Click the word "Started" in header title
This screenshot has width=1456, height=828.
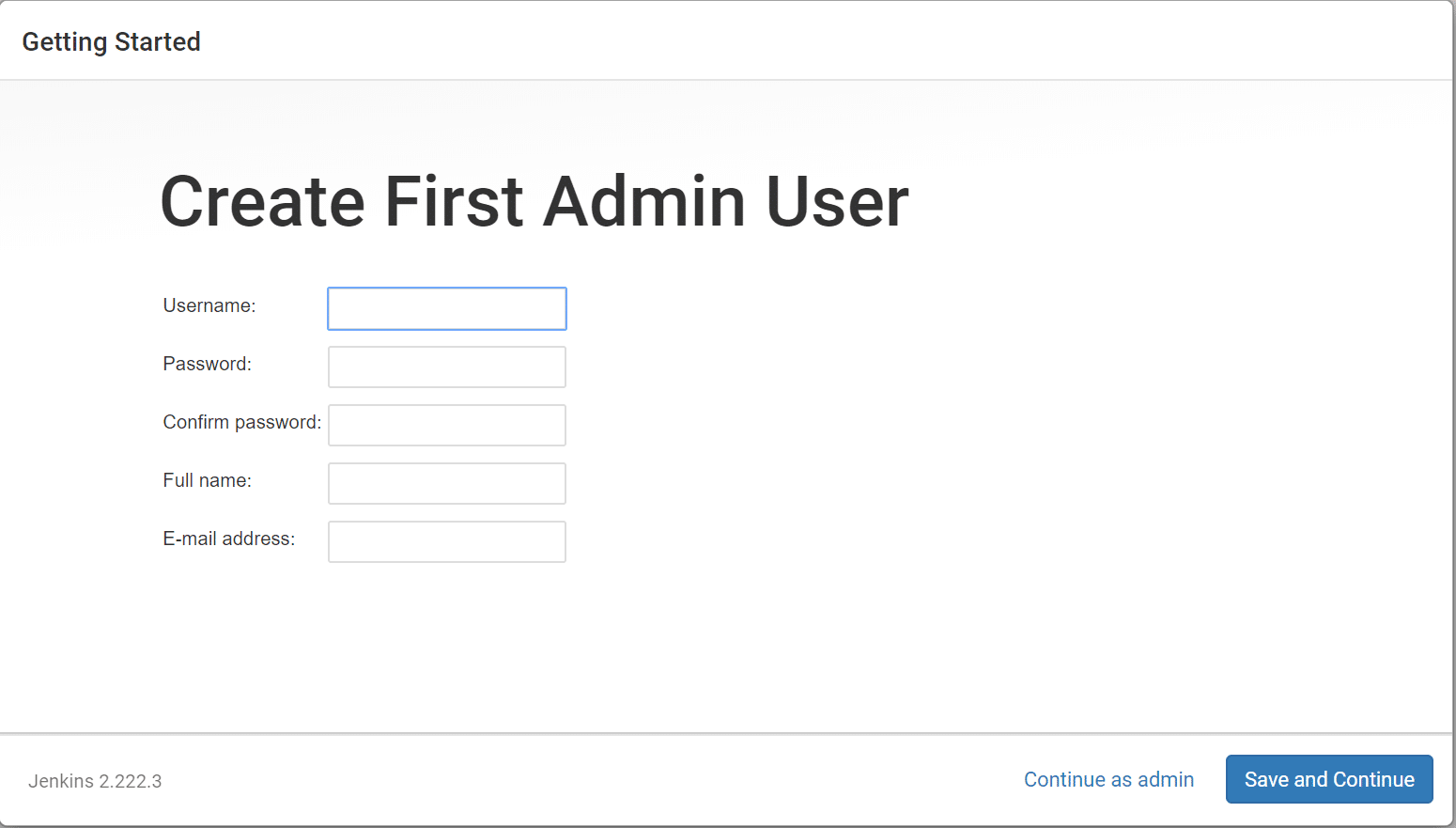tap(157, 42)
